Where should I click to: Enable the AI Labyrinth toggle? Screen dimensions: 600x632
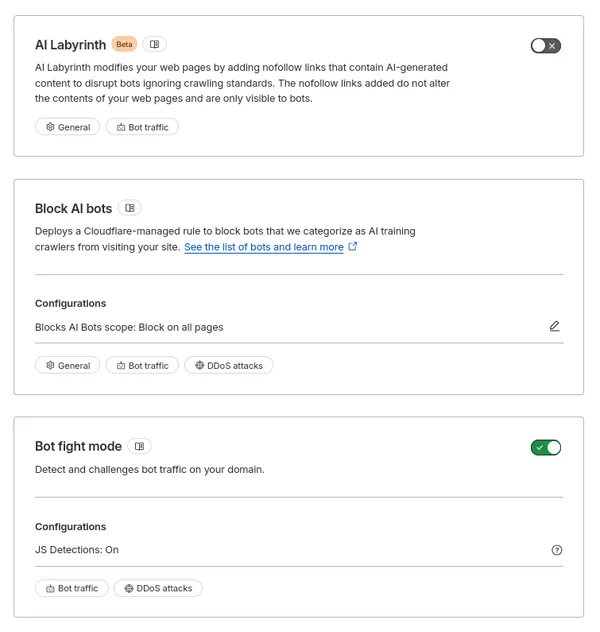coord(546,46)
